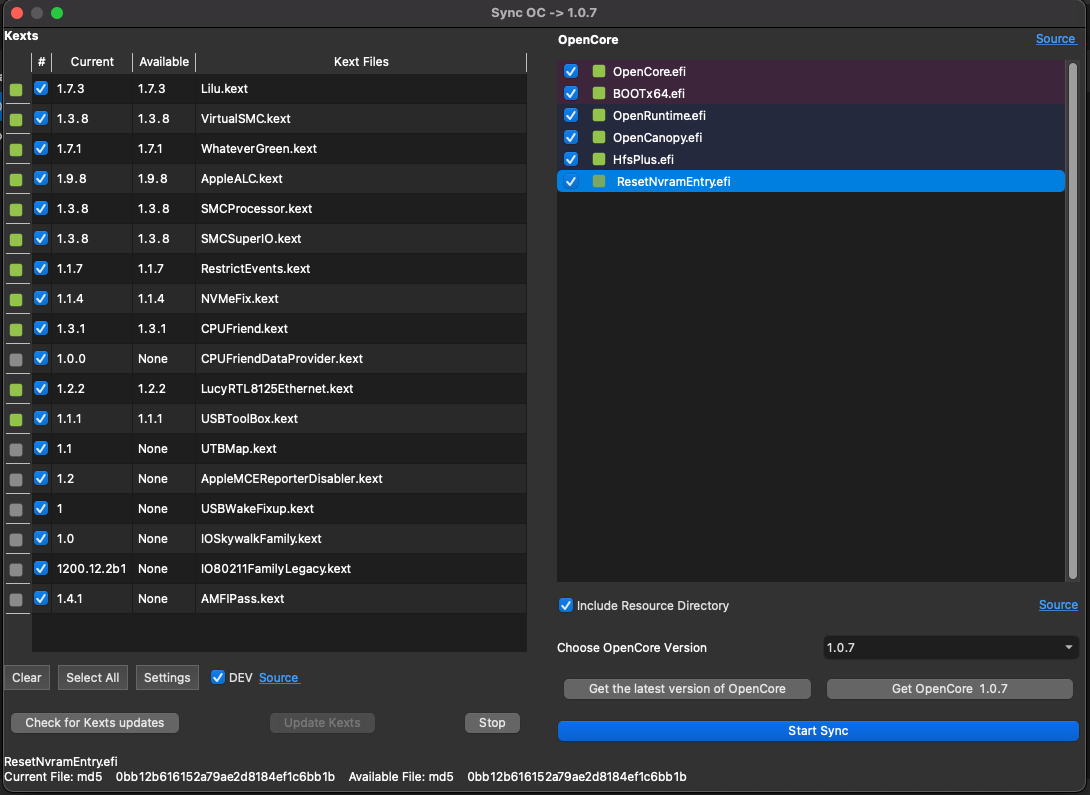
Task: Toggle the UTBMap.kext checkbox
Action: click(x=41, y=448)
